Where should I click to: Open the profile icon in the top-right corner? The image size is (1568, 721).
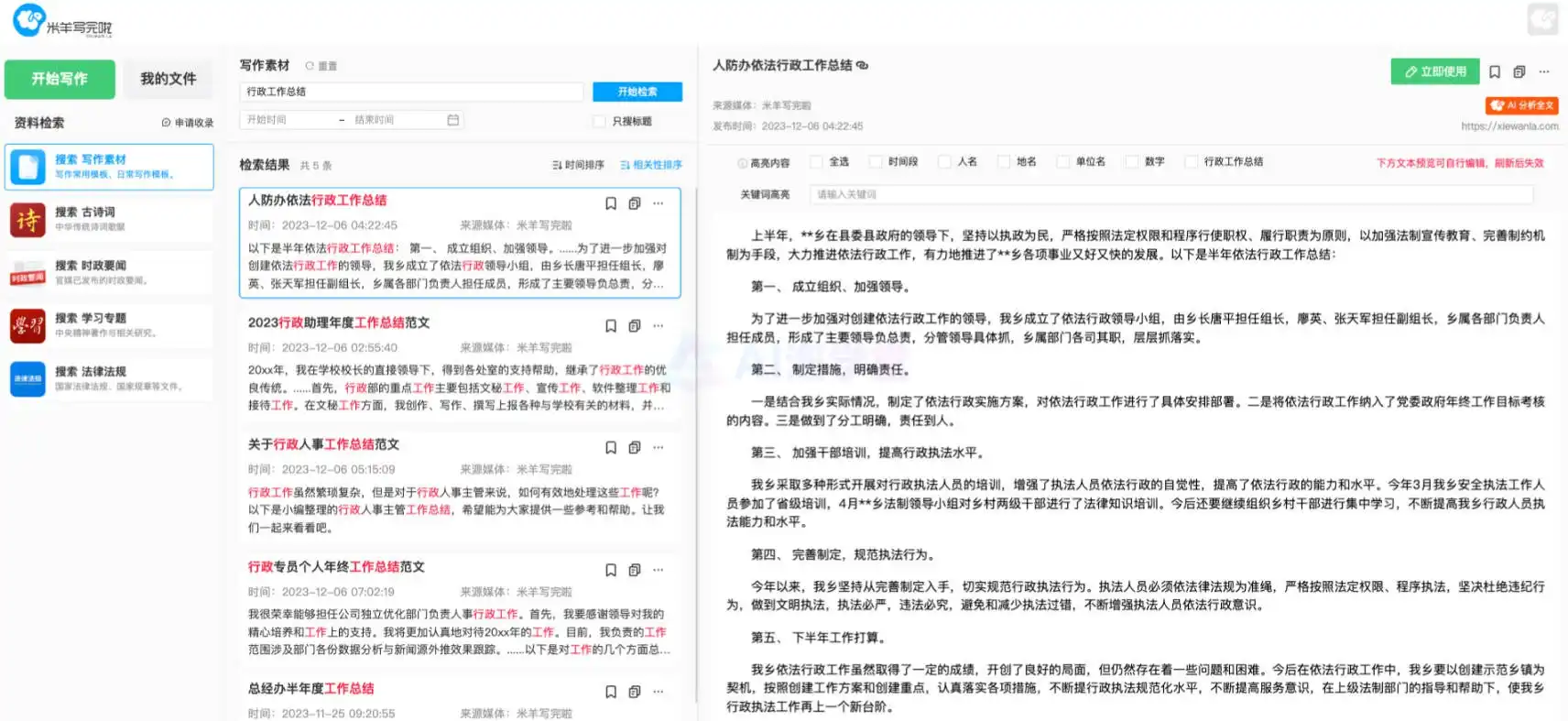tap(1542, 19)
